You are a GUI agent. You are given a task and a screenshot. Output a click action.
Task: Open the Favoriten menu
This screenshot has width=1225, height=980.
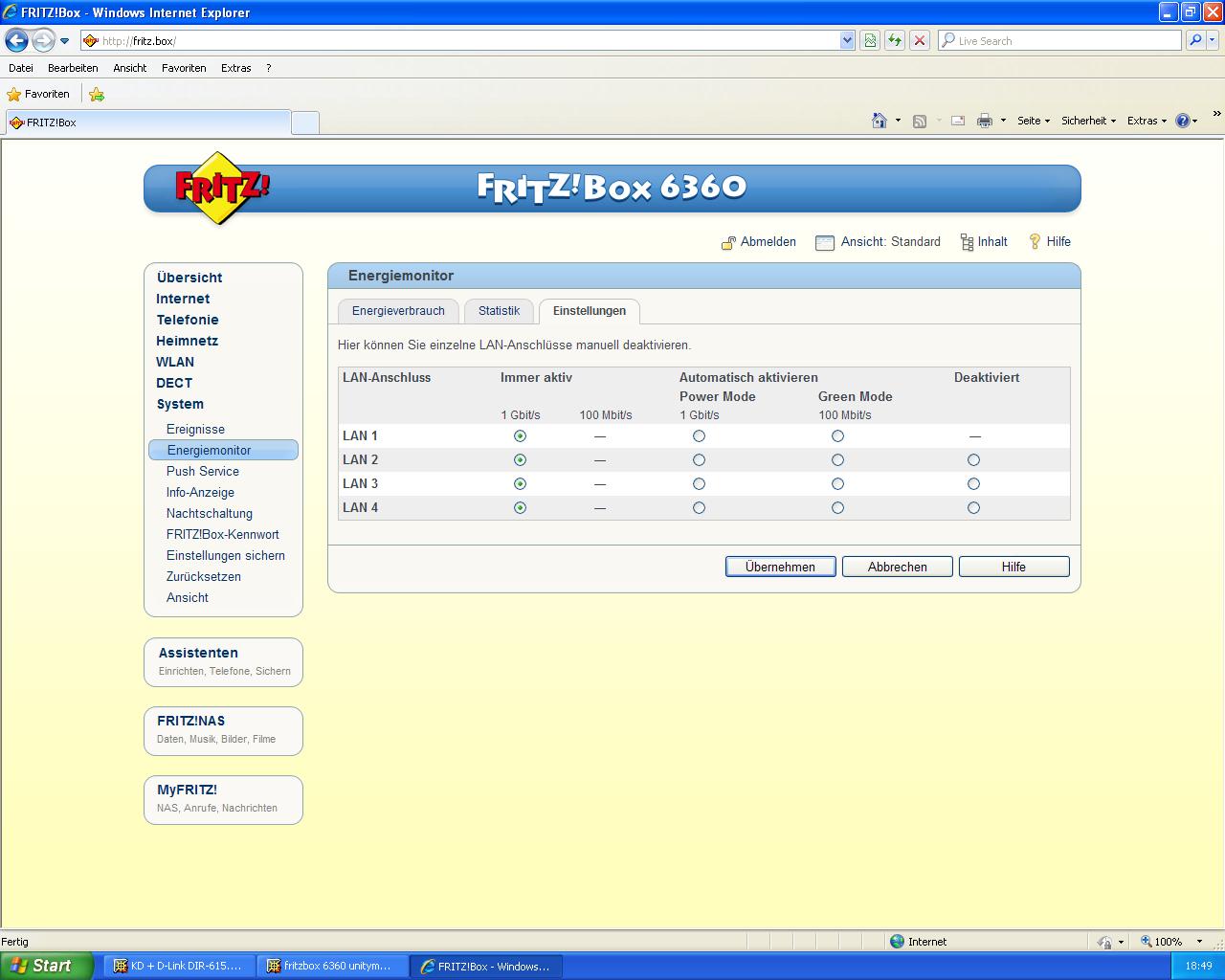[x=184, y=68]
